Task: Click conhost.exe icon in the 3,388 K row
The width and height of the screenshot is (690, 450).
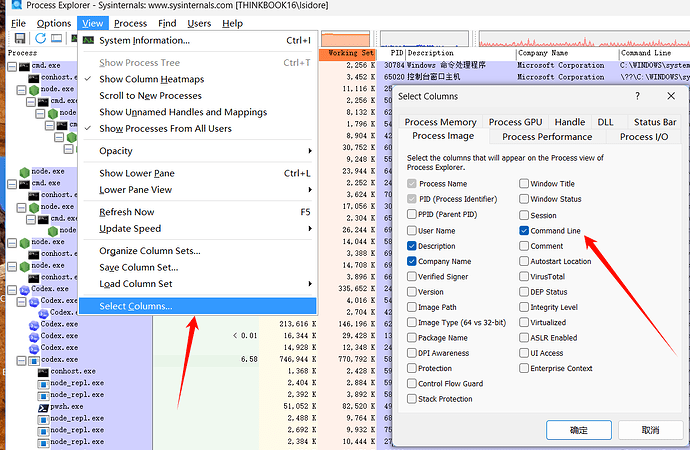Action: (34, 255)
